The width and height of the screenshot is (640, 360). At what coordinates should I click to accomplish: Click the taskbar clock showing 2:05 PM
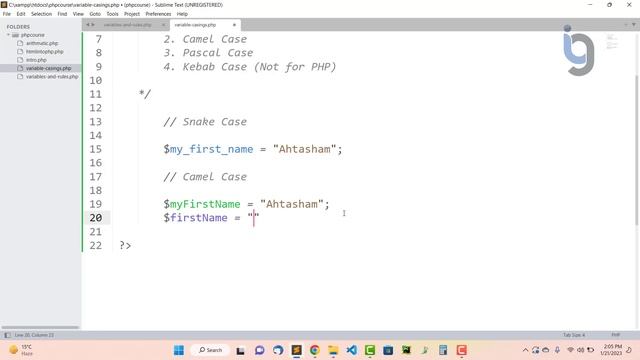tap(611, 350)
